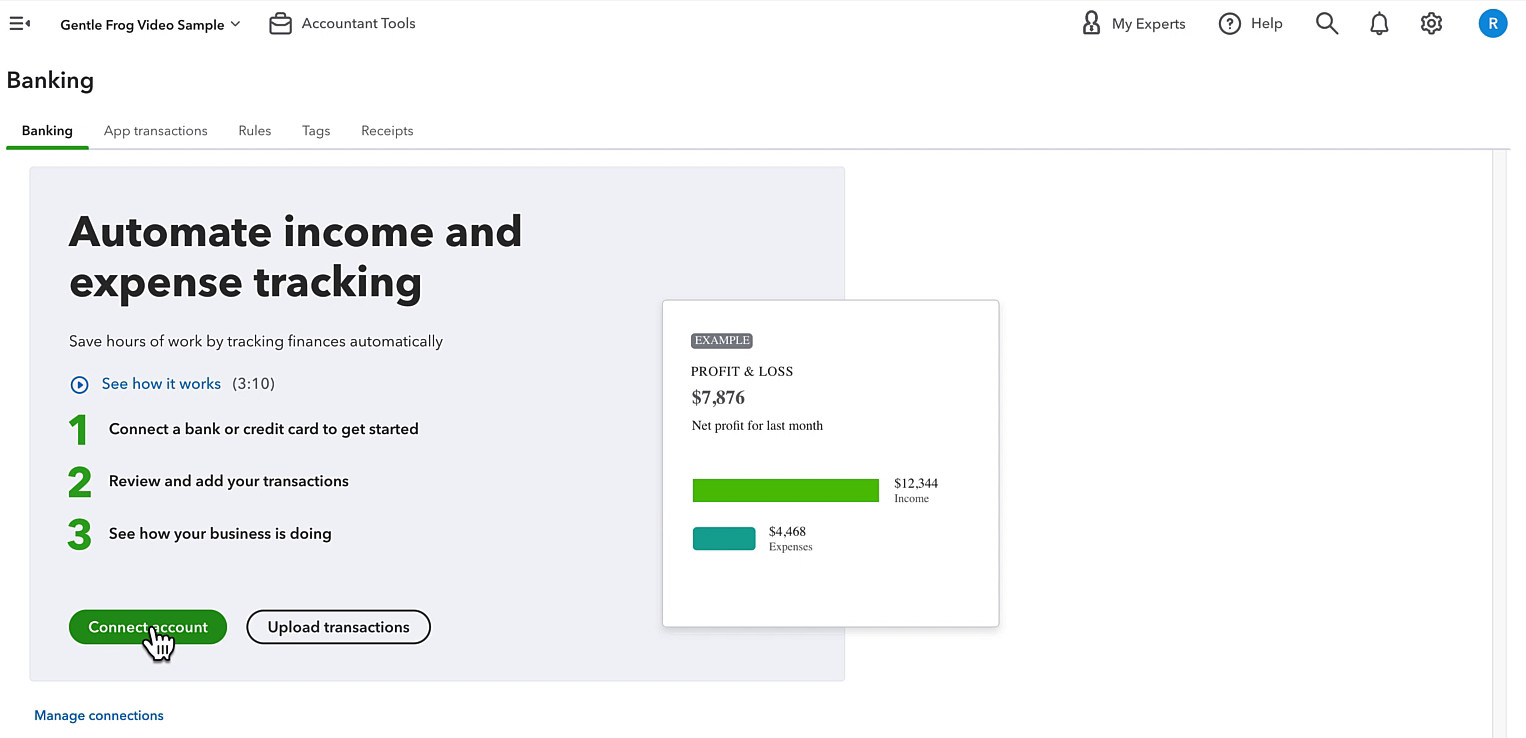Switch to the Receipts tab
The image size is (1526, 738).
coord(387,131)
